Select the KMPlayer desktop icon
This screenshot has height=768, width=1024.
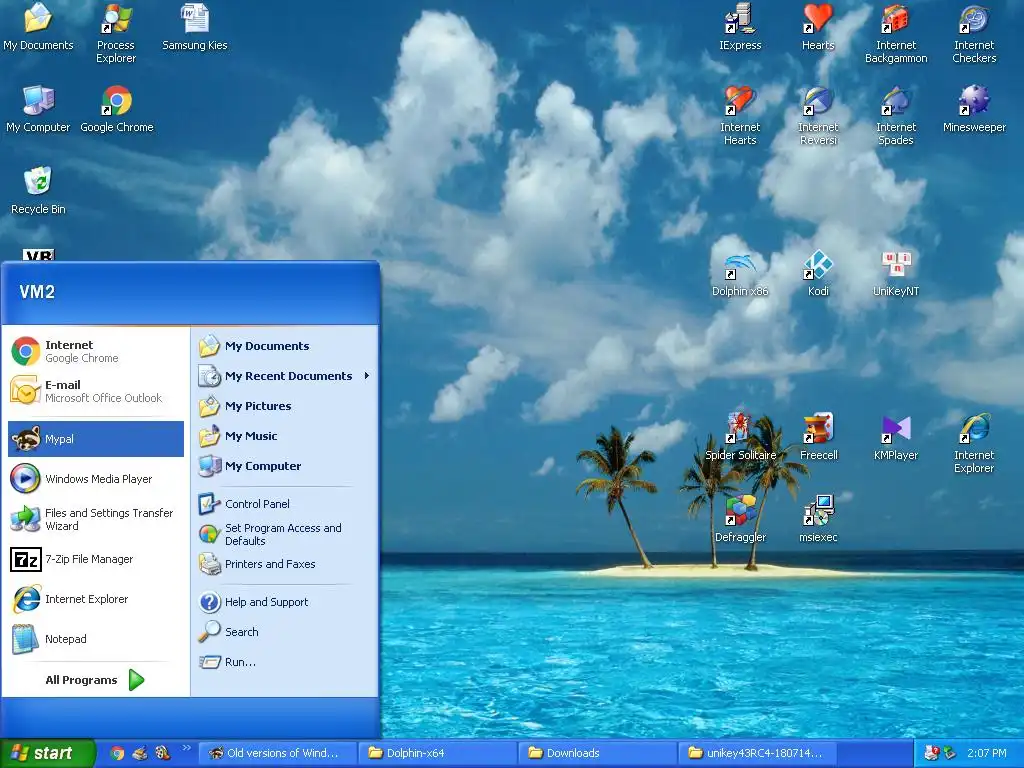pyautogui.click(x=896, y=438)
